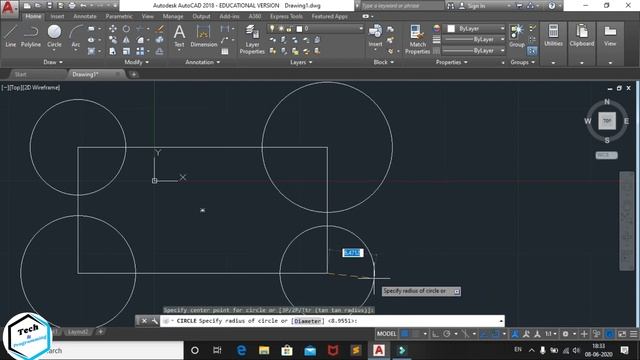640x360 pixels.
Task: Expand the Draw panel
Action: coord(53,62)
